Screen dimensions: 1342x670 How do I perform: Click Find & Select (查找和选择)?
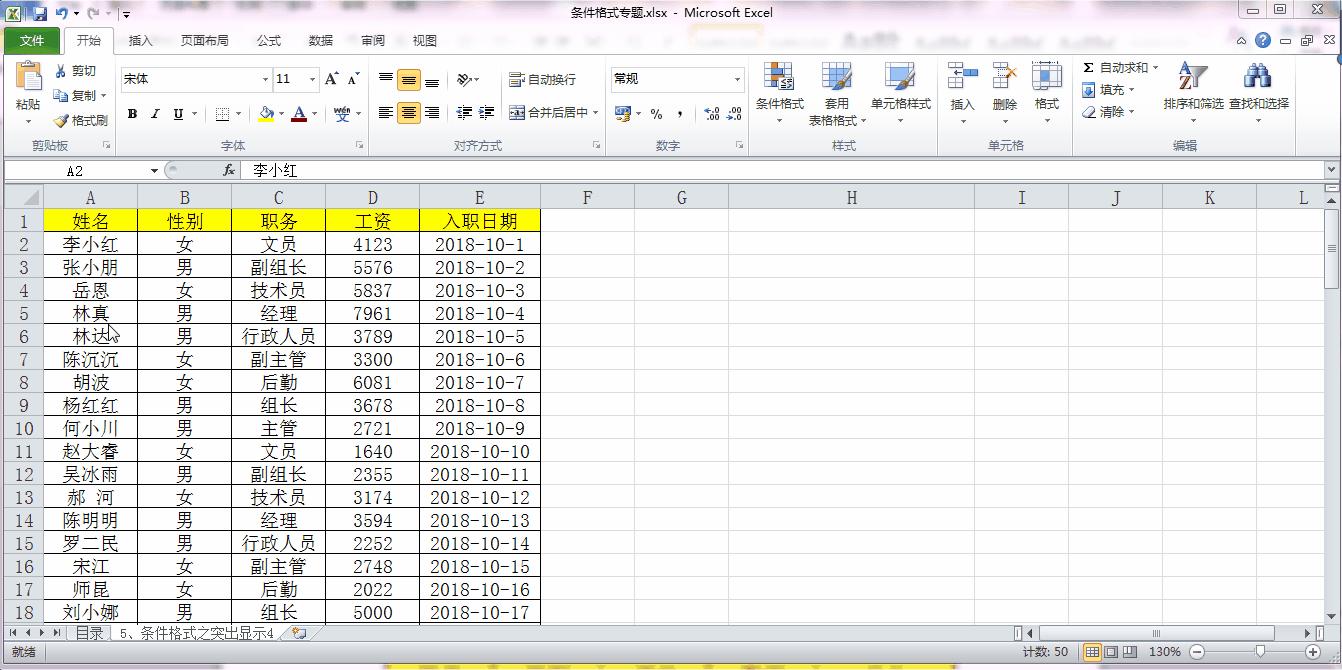click(x=1258, y=95)
